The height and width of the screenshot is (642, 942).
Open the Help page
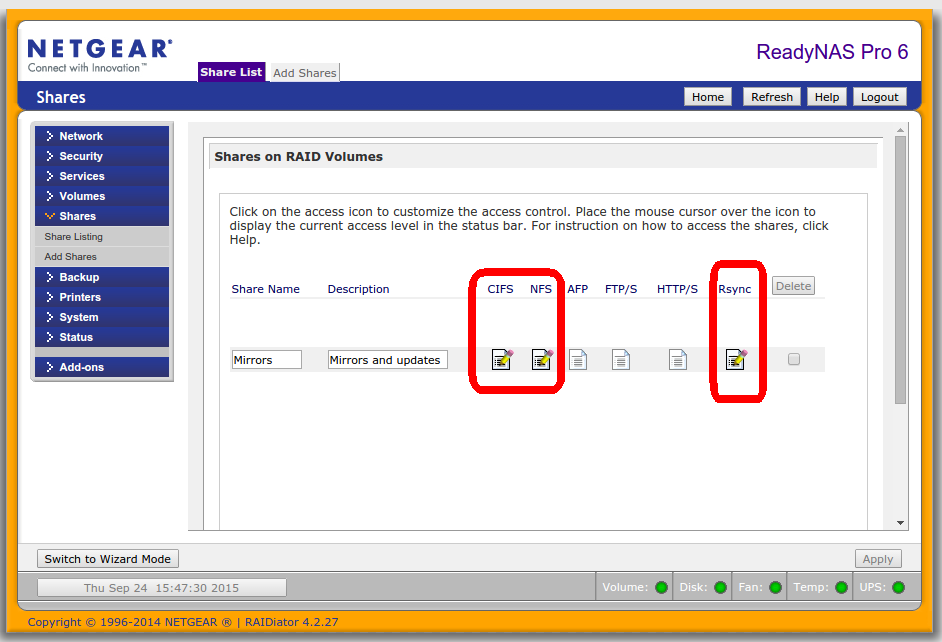pos(827,97)
